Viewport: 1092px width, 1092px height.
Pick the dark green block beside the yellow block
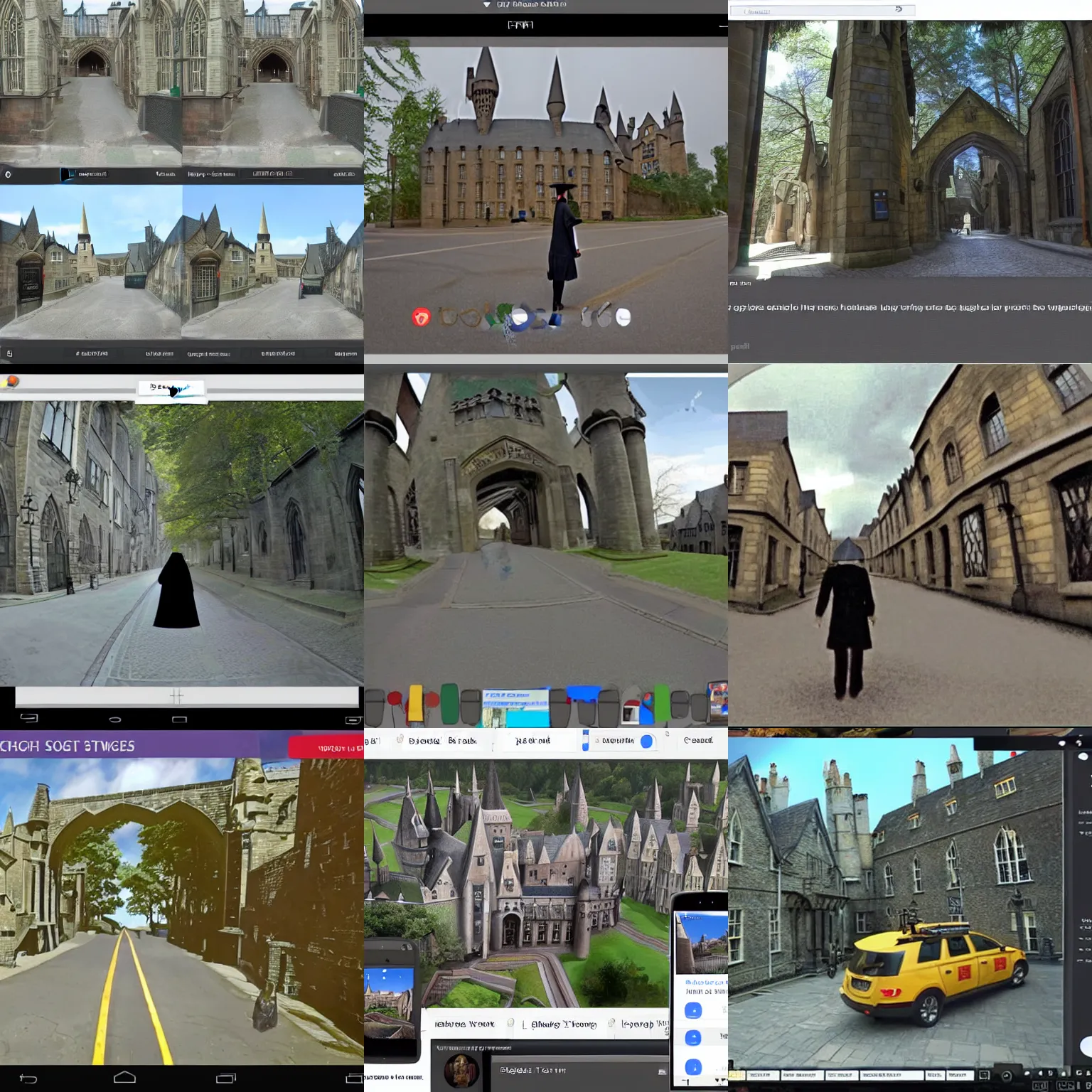pos(449,703)
